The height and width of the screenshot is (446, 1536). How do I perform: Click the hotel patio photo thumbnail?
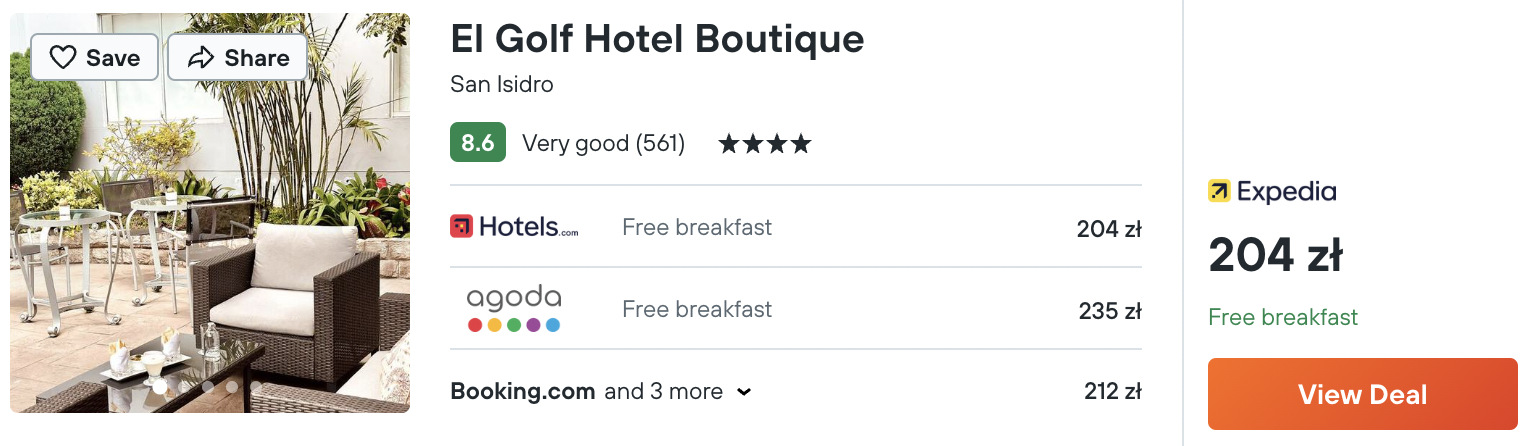tap(210, 213)
